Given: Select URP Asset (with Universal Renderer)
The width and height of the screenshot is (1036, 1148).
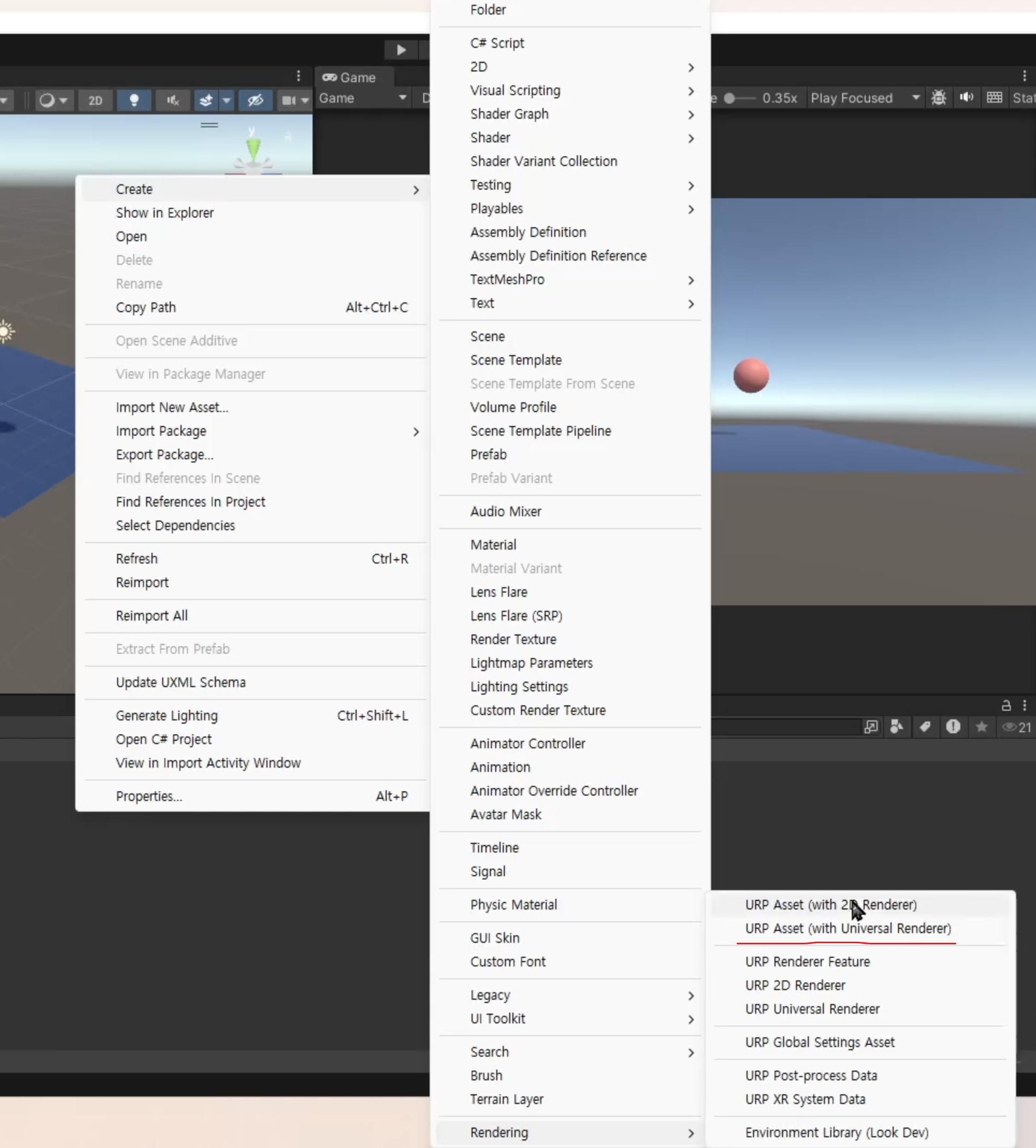Looking at the screenshot, I should coord(847,928).
